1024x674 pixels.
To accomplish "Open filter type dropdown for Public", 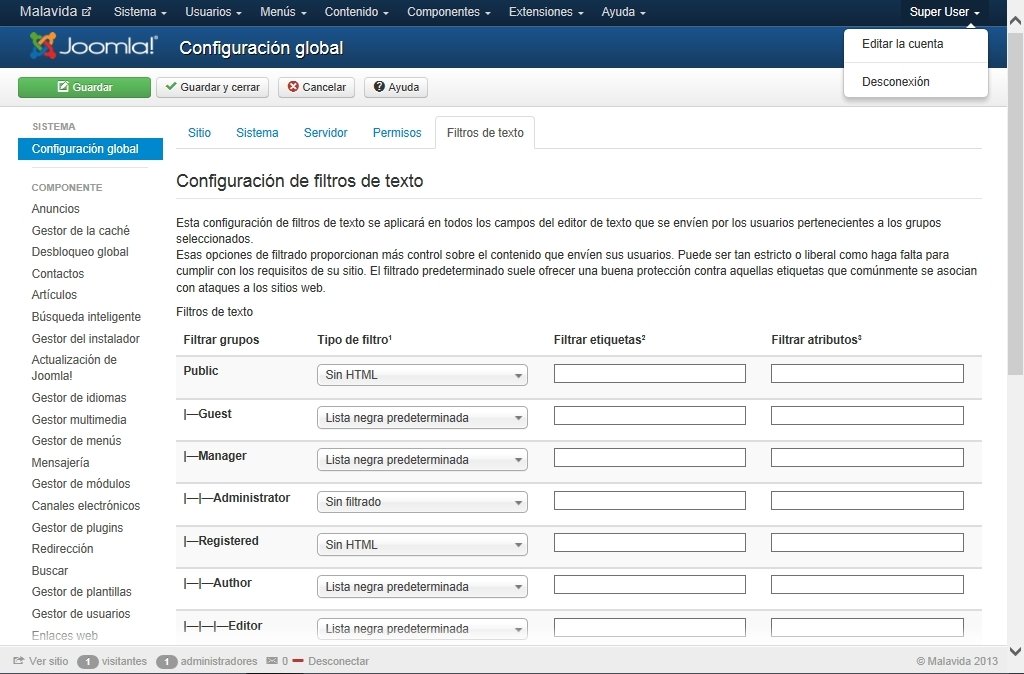I will 422,375.
